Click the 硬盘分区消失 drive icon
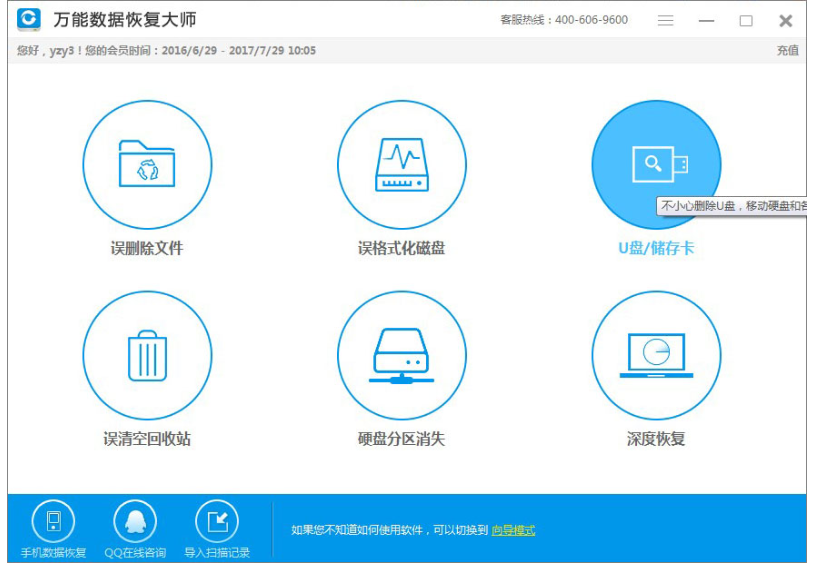The height and width of the screenshot is (567, 818). 401,355
